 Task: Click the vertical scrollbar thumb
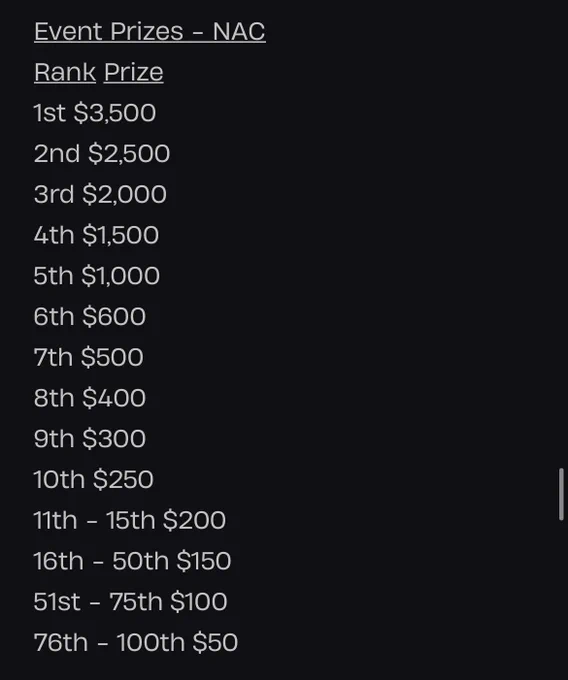point(561,494)
